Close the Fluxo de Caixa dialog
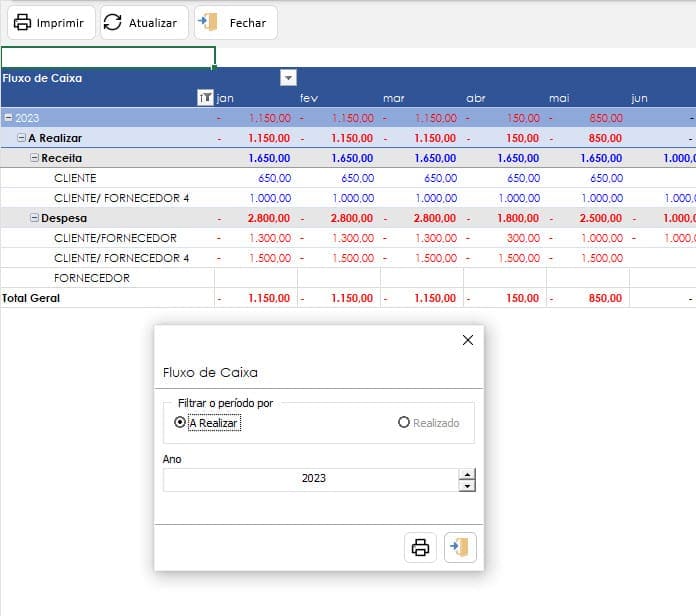The height and width of the screenshot is (616, 696). [x=467, y=340]
